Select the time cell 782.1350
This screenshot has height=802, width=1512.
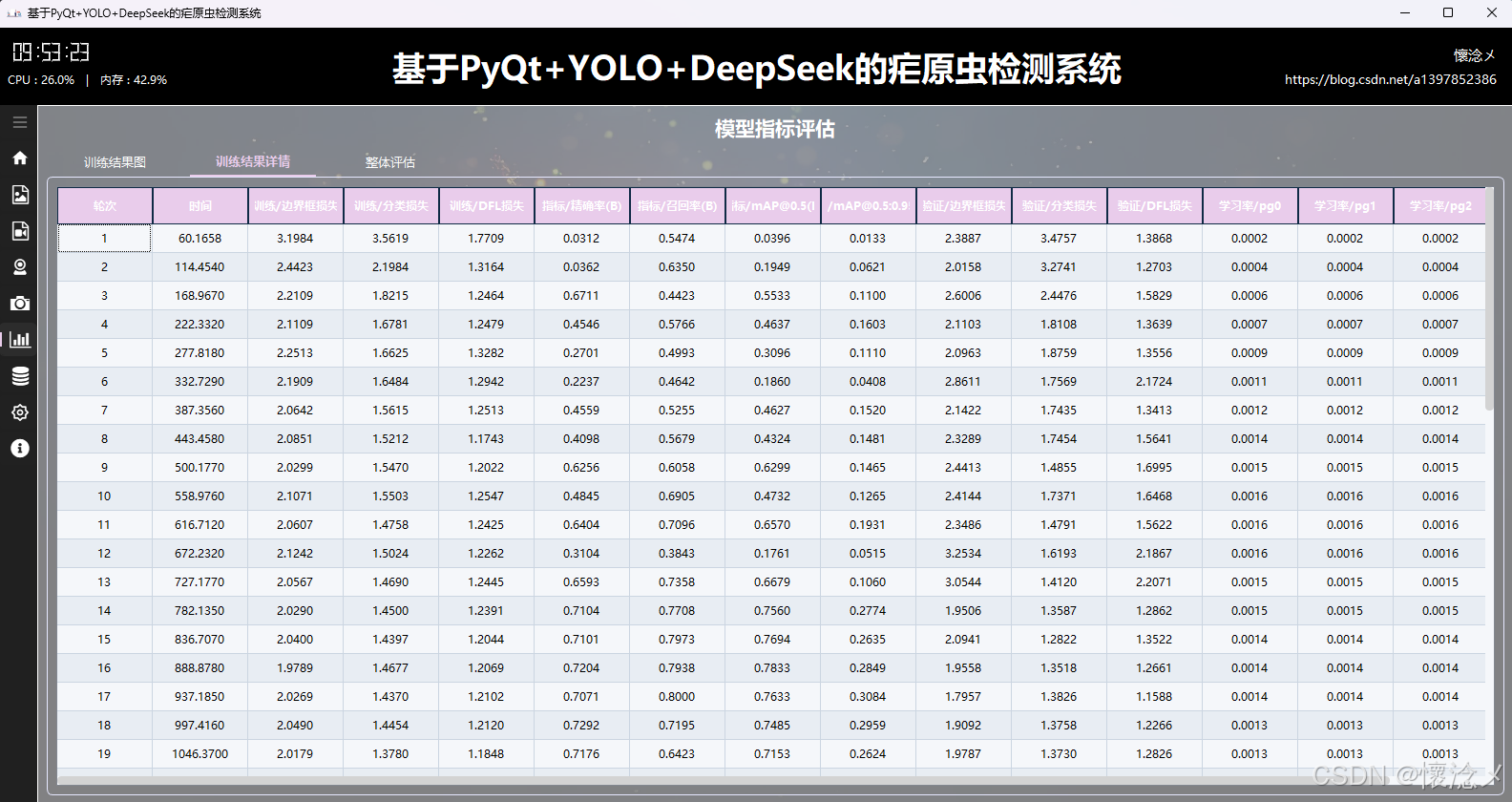(x=200, y=611)
